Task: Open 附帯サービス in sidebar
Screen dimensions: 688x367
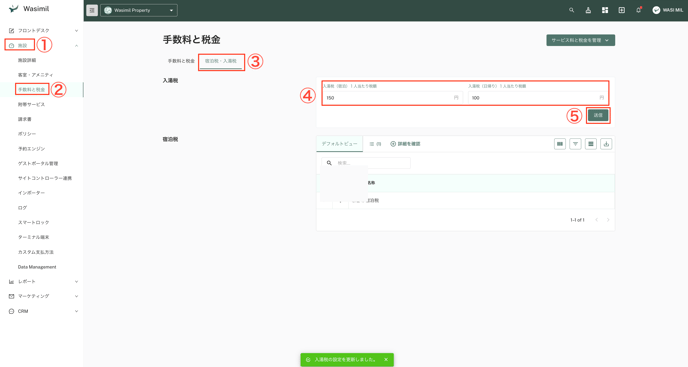Action: [31, 104]
